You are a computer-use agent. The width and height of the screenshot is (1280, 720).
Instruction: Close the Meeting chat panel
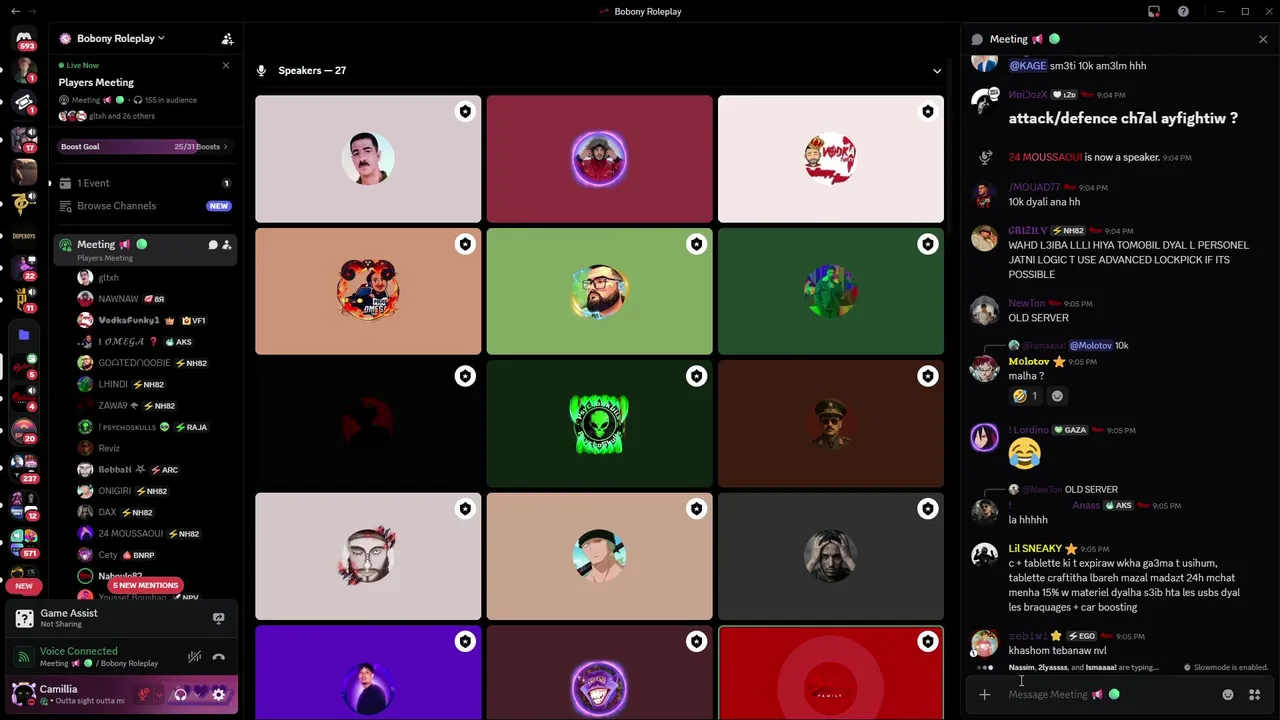[1263, 39]
